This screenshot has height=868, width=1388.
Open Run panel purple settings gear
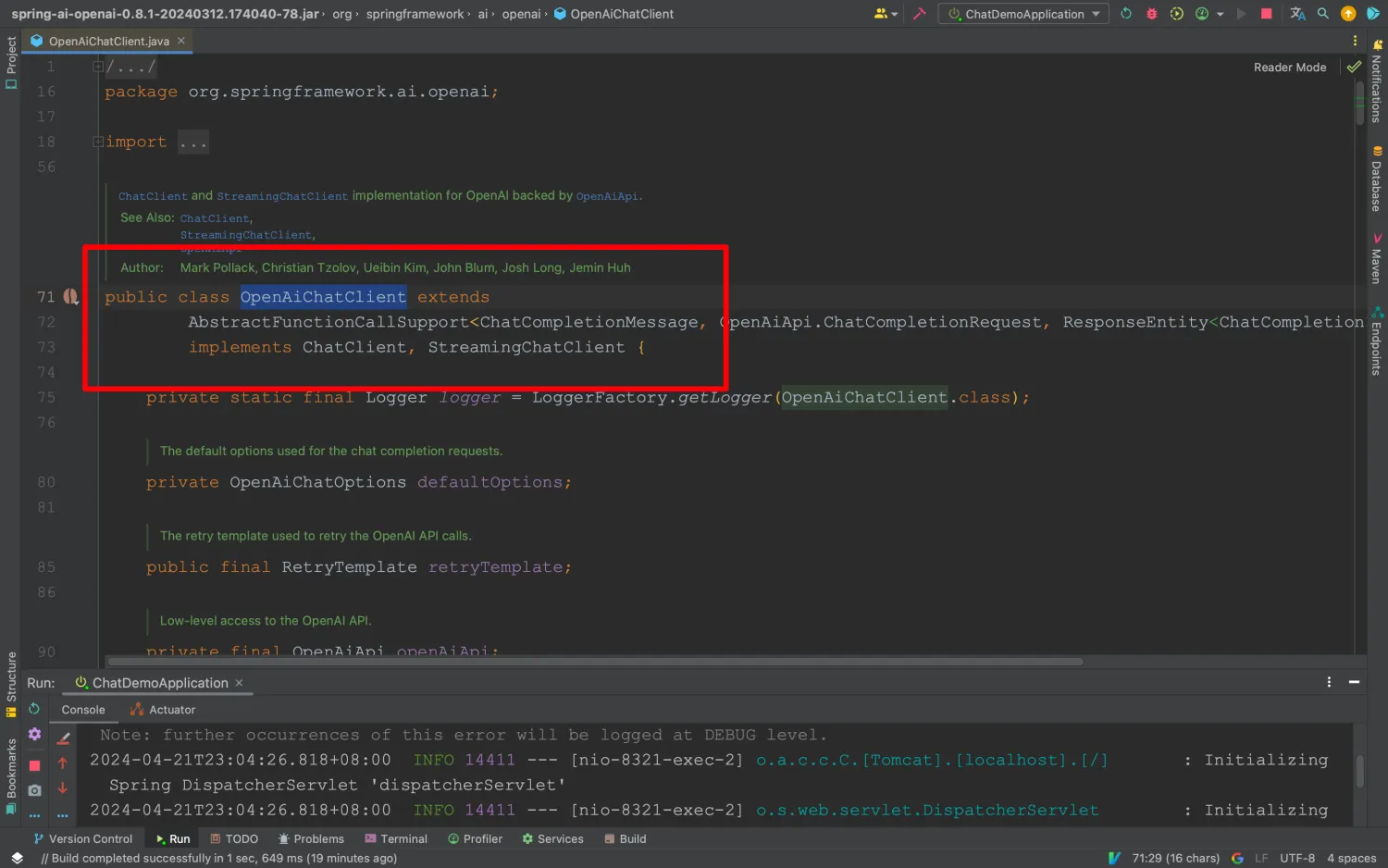pos(34,734)
